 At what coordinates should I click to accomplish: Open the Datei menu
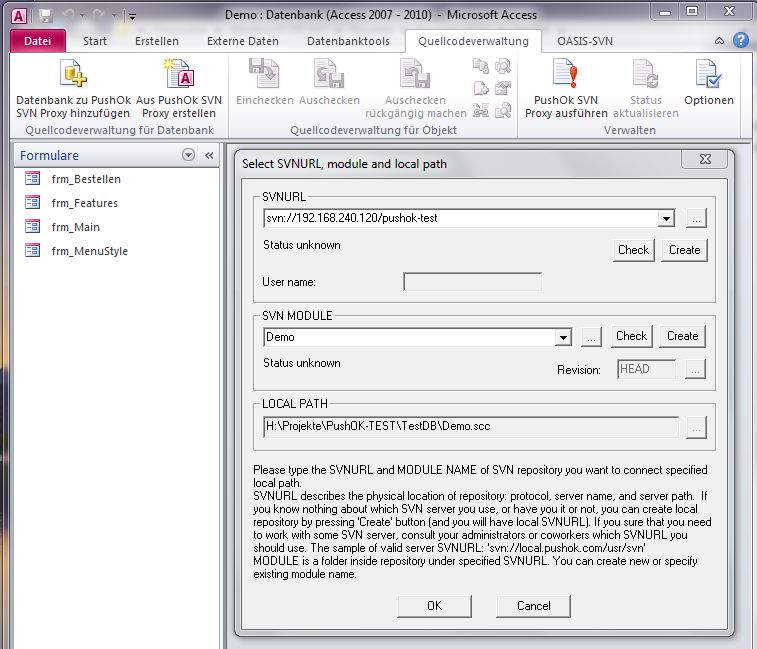pyautogui.click(x=38, y=41)
